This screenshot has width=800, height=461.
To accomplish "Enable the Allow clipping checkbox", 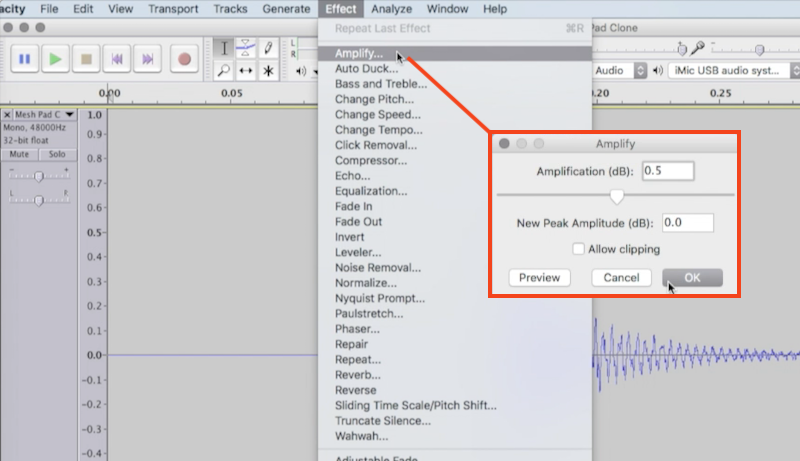I will click(579, 249).
